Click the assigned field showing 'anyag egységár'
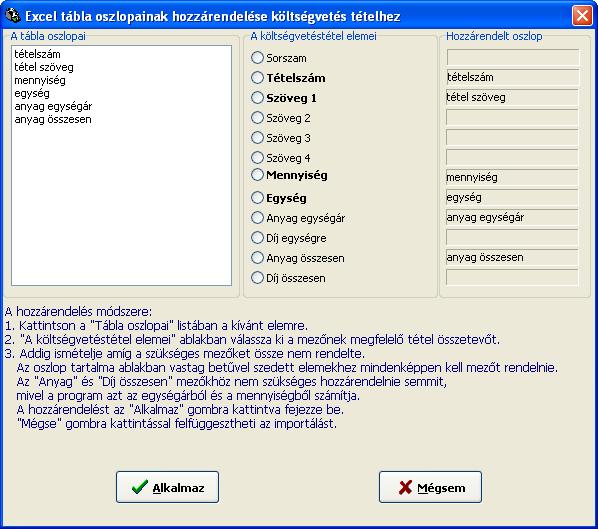598x529 pixels. 512,217
